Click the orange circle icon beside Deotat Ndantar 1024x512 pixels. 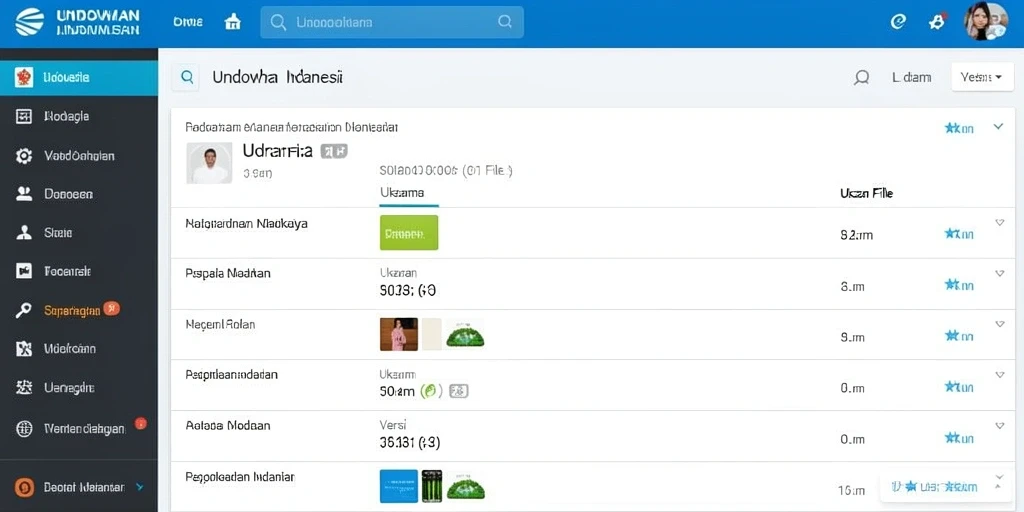click(25, 487)
